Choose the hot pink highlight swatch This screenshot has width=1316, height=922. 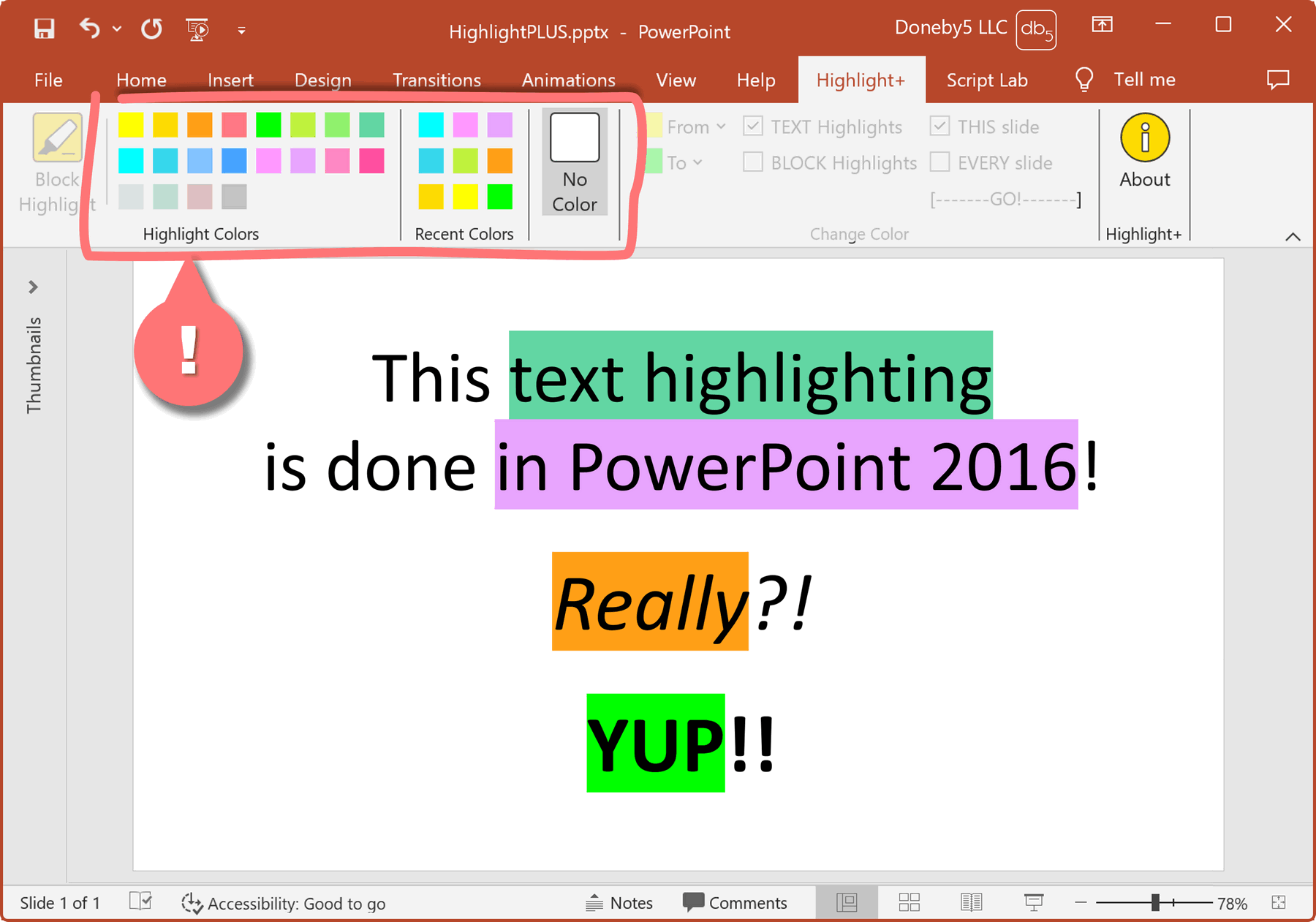click(x=371, y=161)
